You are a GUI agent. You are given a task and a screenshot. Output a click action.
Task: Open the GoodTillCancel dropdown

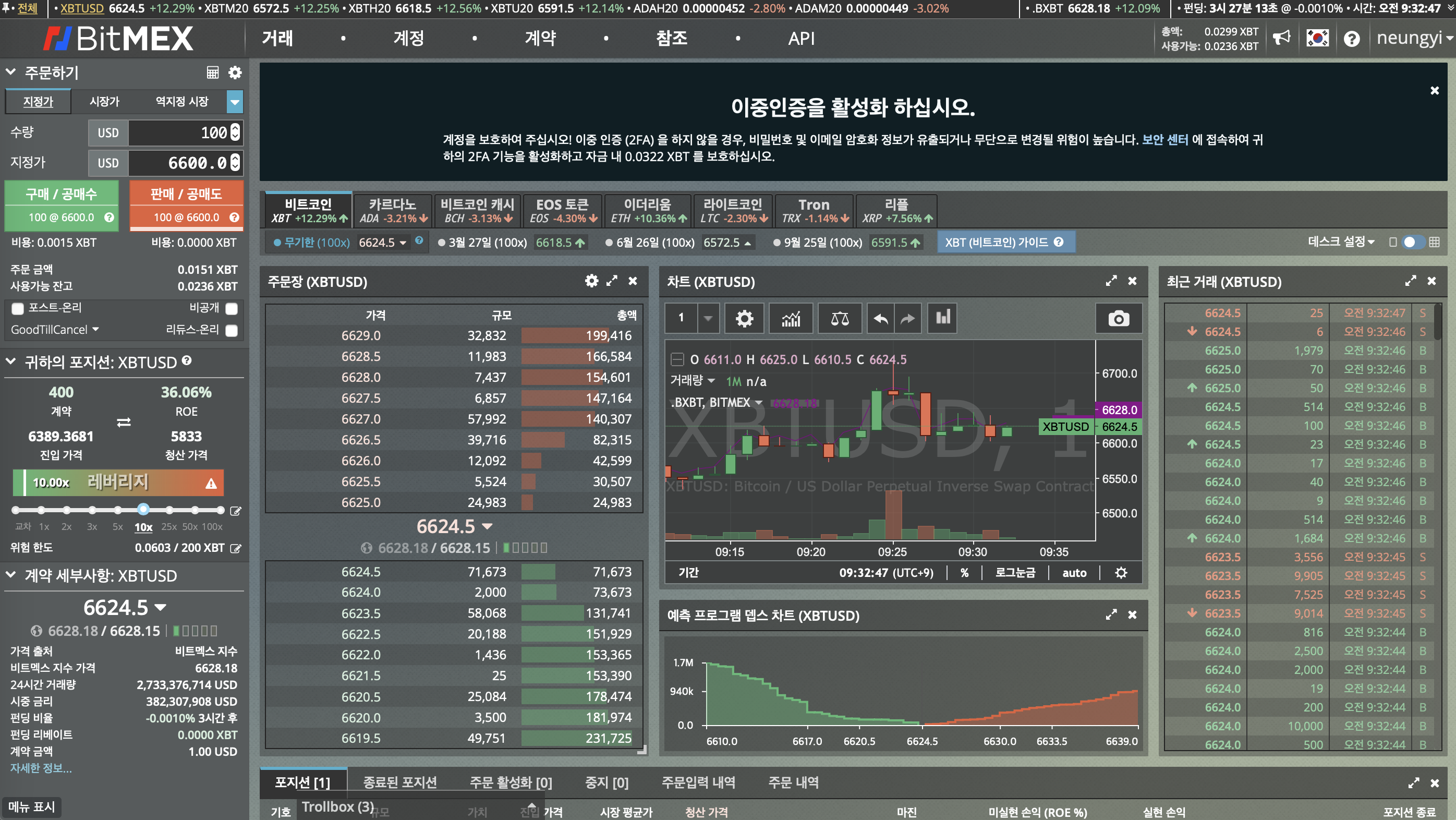pos(55,330)
